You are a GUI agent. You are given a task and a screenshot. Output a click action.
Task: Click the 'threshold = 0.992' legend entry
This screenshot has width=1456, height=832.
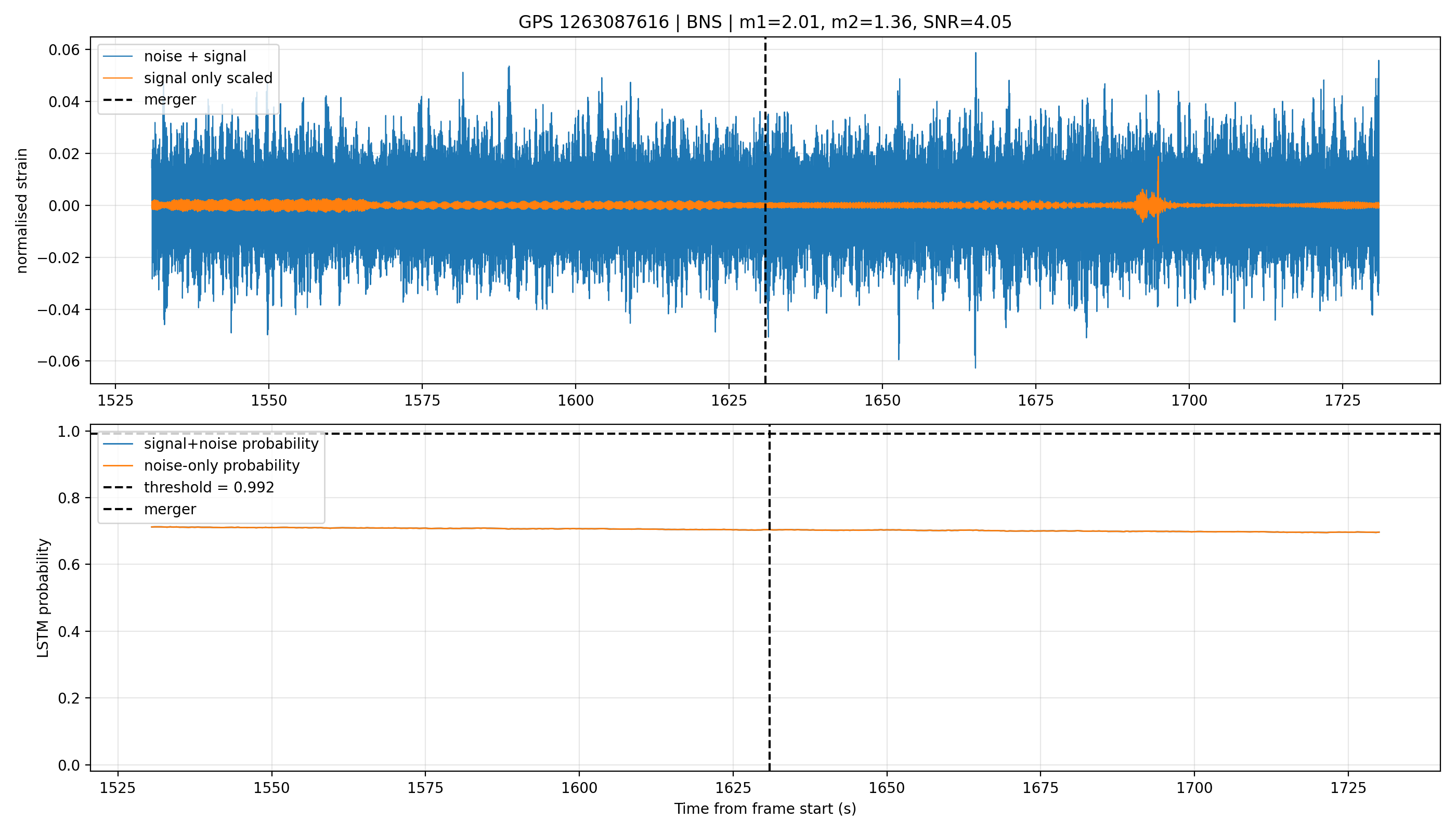[189, 487]
